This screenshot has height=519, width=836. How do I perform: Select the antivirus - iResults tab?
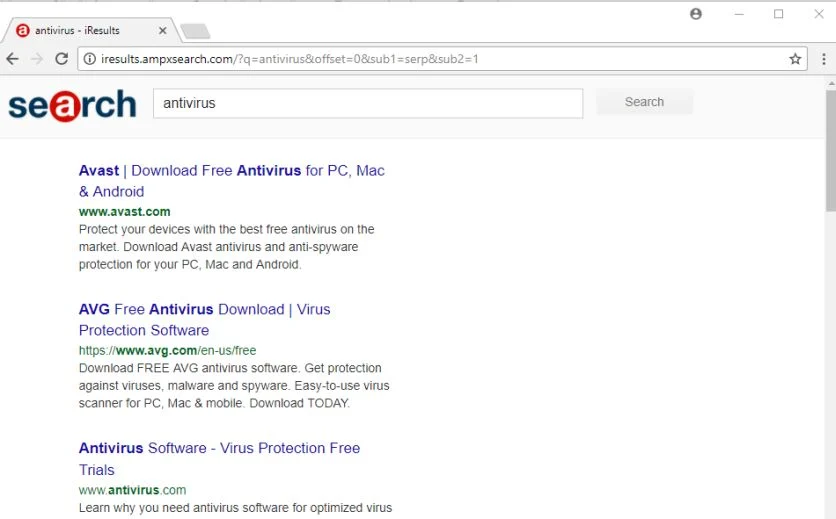point(91,30)
